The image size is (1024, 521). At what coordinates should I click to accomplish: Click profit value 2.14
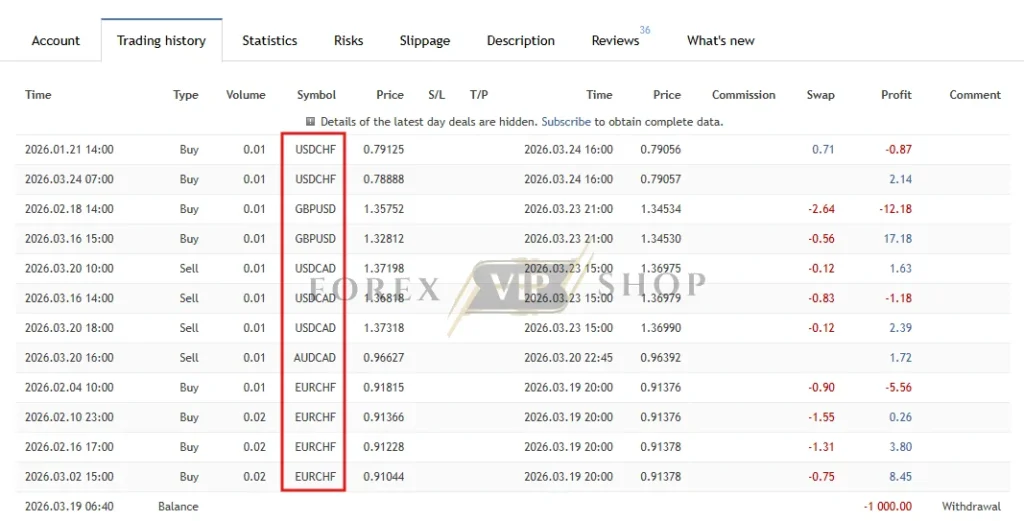tap(901, 179)
